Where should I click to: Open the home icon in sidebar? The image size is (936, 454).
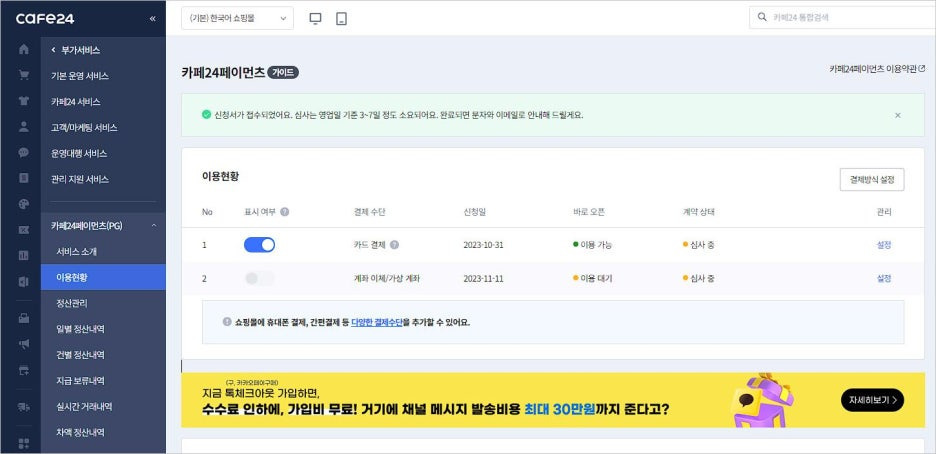pos(24,50)
